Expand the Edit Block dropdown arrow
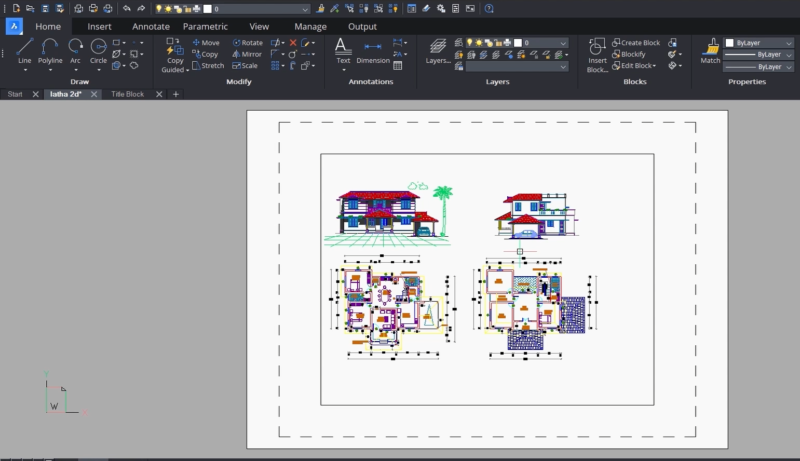Screen dimensions: 800x461 (x=655, y=66)
